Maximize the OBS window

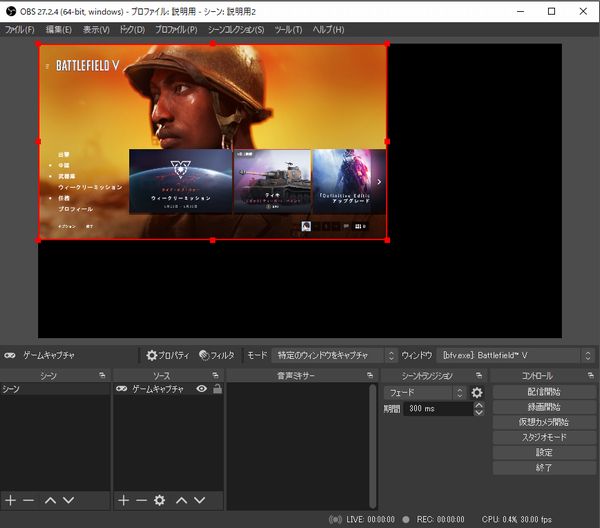tap(551, 11)
